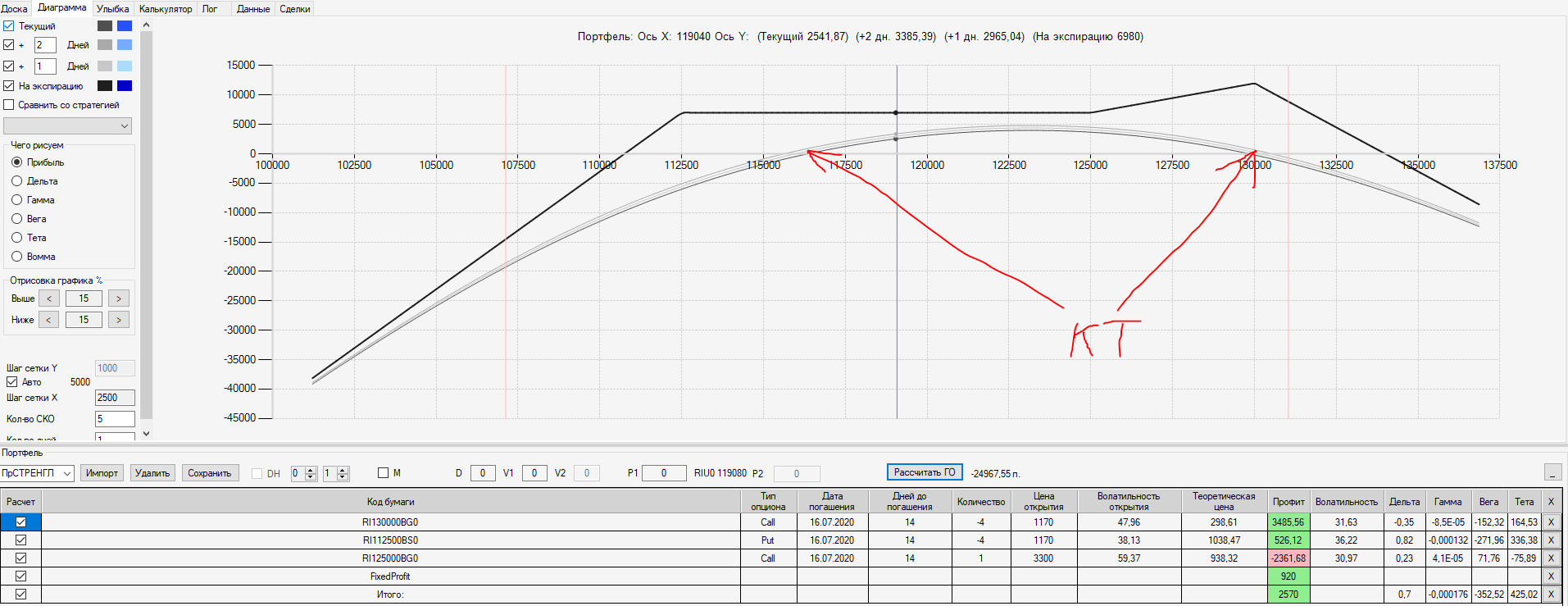Click the Импорт button
This screenshot has height=606, width=1568.
coord(102,473)
